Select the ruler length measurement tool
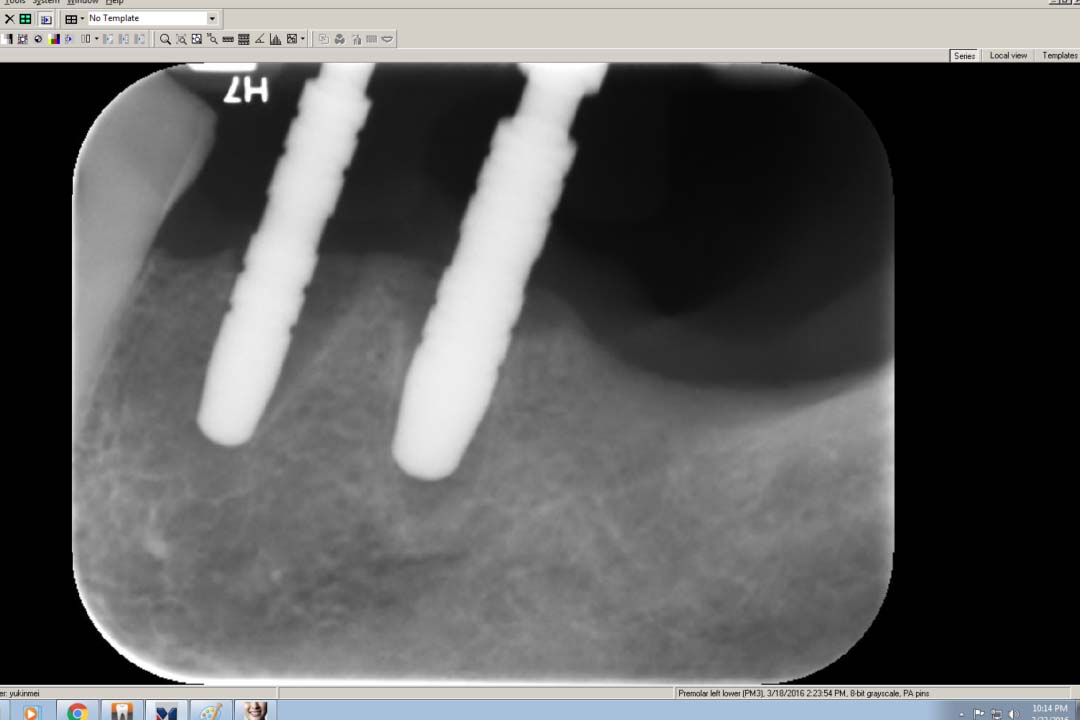Viewport: 1080px width, 720px height. pos(228,39)
